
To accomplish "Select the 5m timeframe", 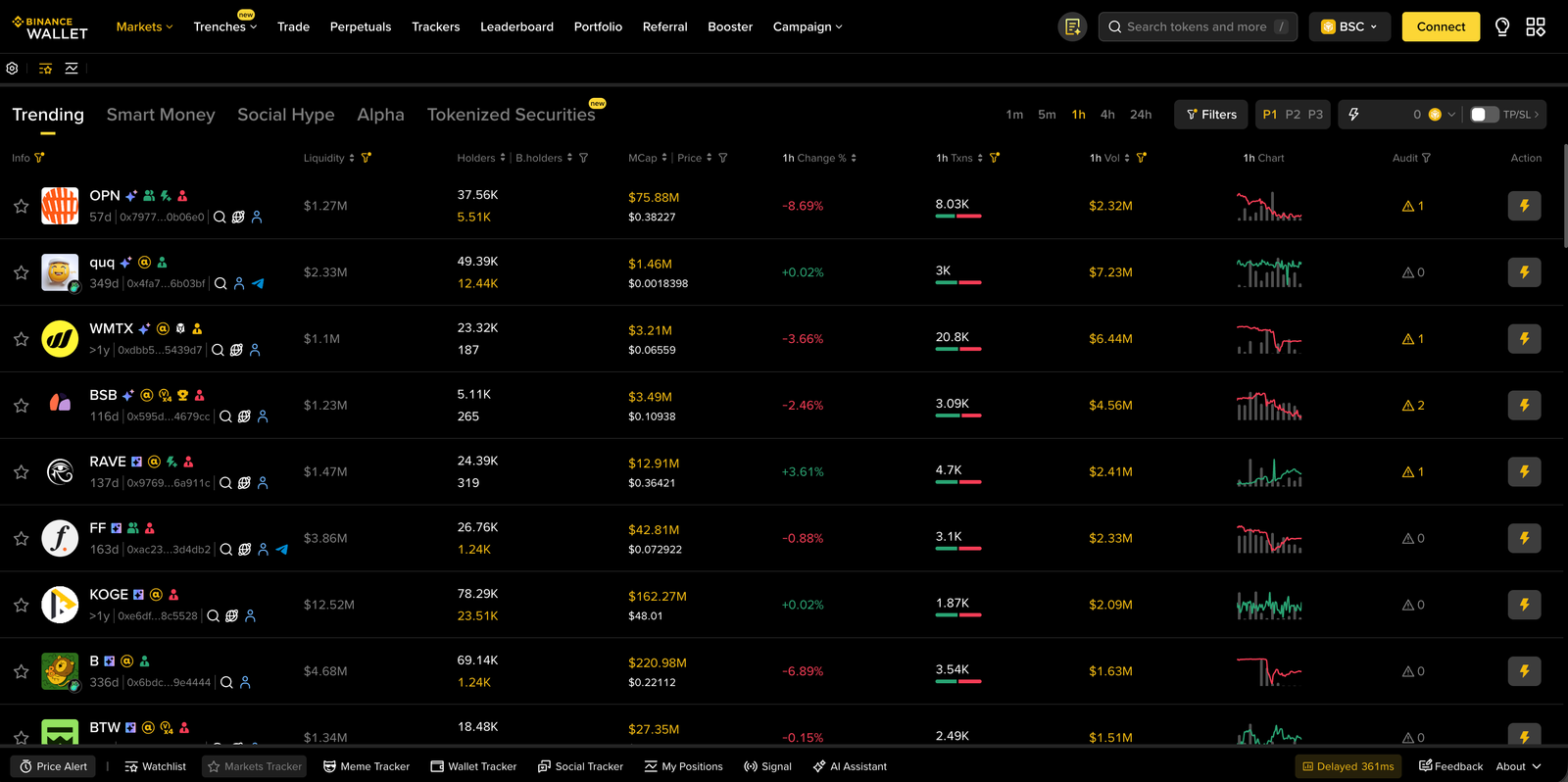I will 1047,115.
